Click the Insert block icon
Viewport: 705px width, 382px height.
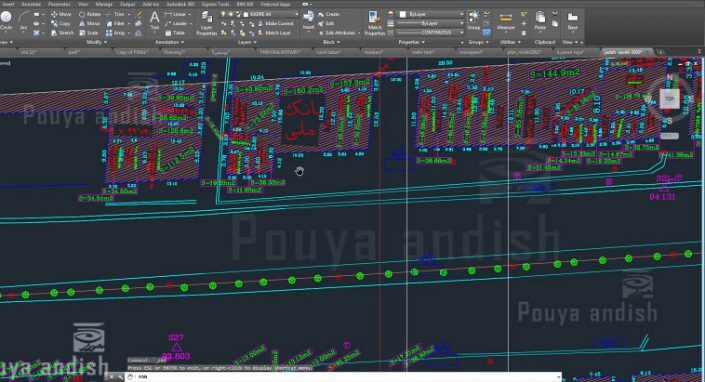(308, 20)
